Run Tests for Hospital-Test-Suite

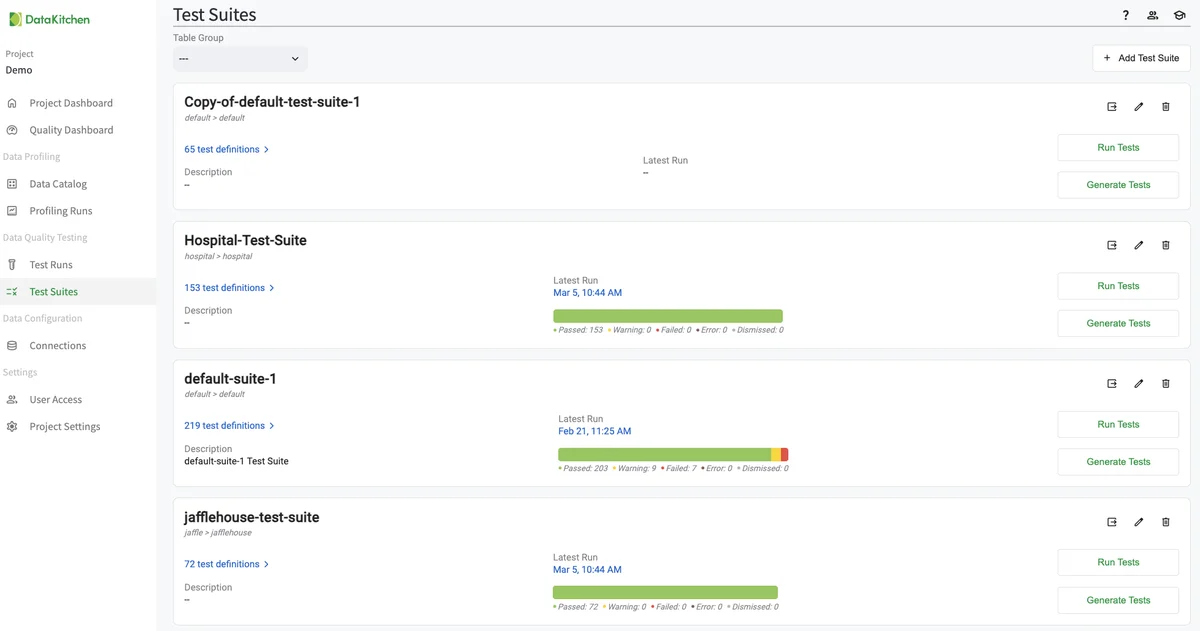(1117, 285)
